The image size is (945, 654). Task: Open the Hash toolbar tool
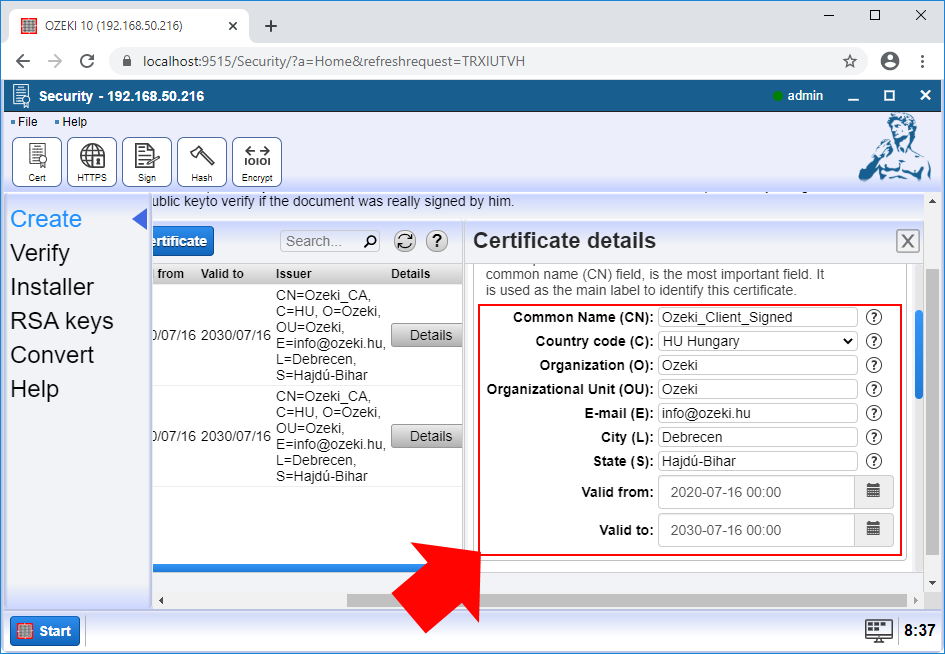click(x=202, y=162)
